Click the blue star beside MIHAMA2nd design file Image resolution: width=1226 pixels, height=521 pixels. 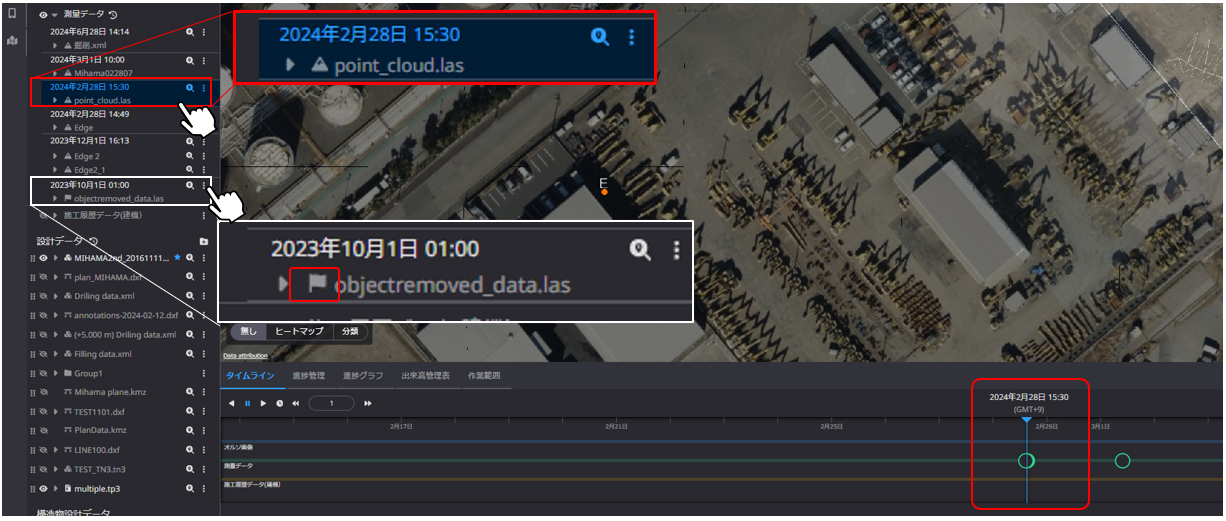coord(178,257)
